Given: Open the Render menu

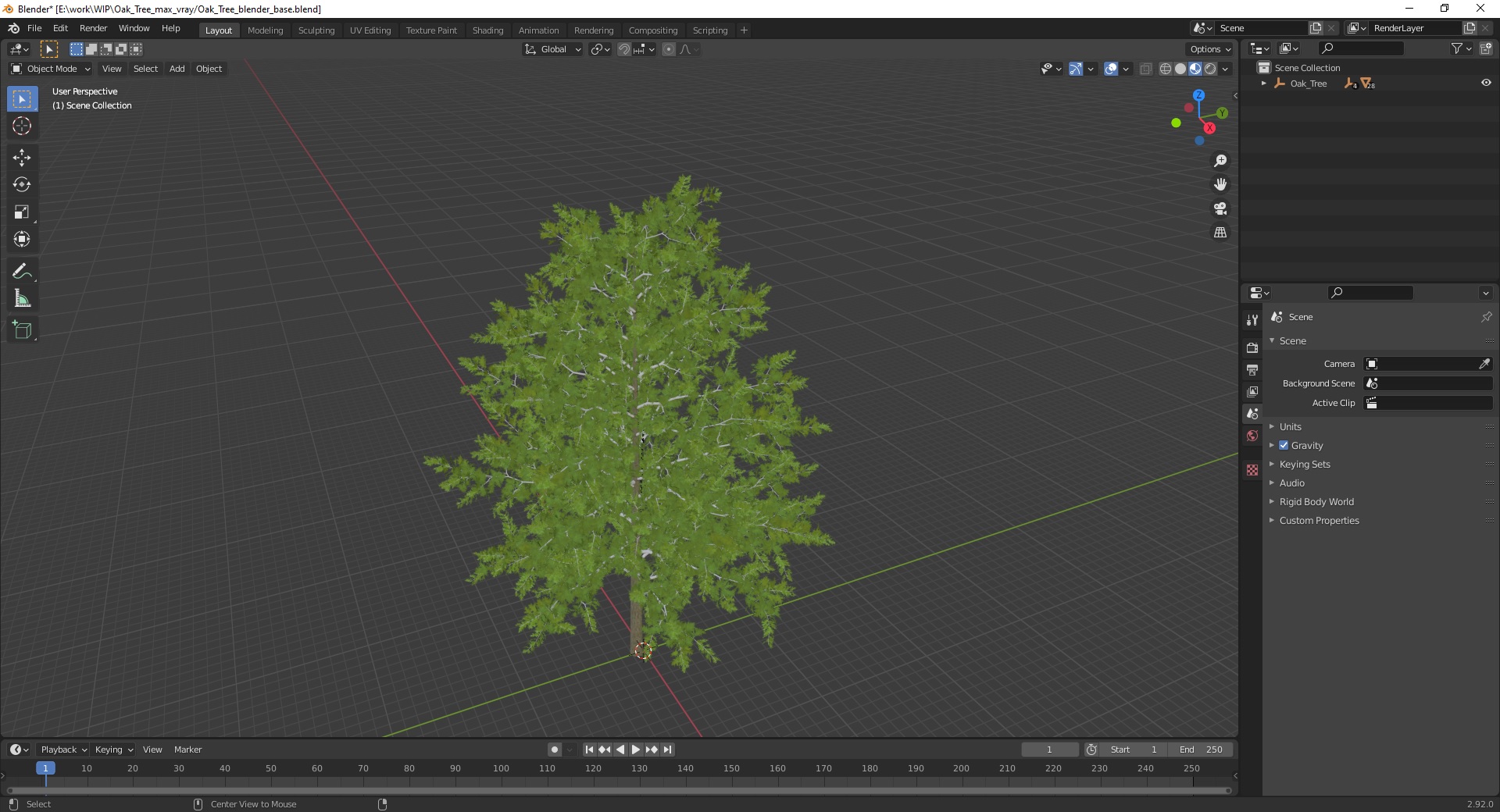Looking at the screenshot, I should pyautogui.click(x=93, y=28).
